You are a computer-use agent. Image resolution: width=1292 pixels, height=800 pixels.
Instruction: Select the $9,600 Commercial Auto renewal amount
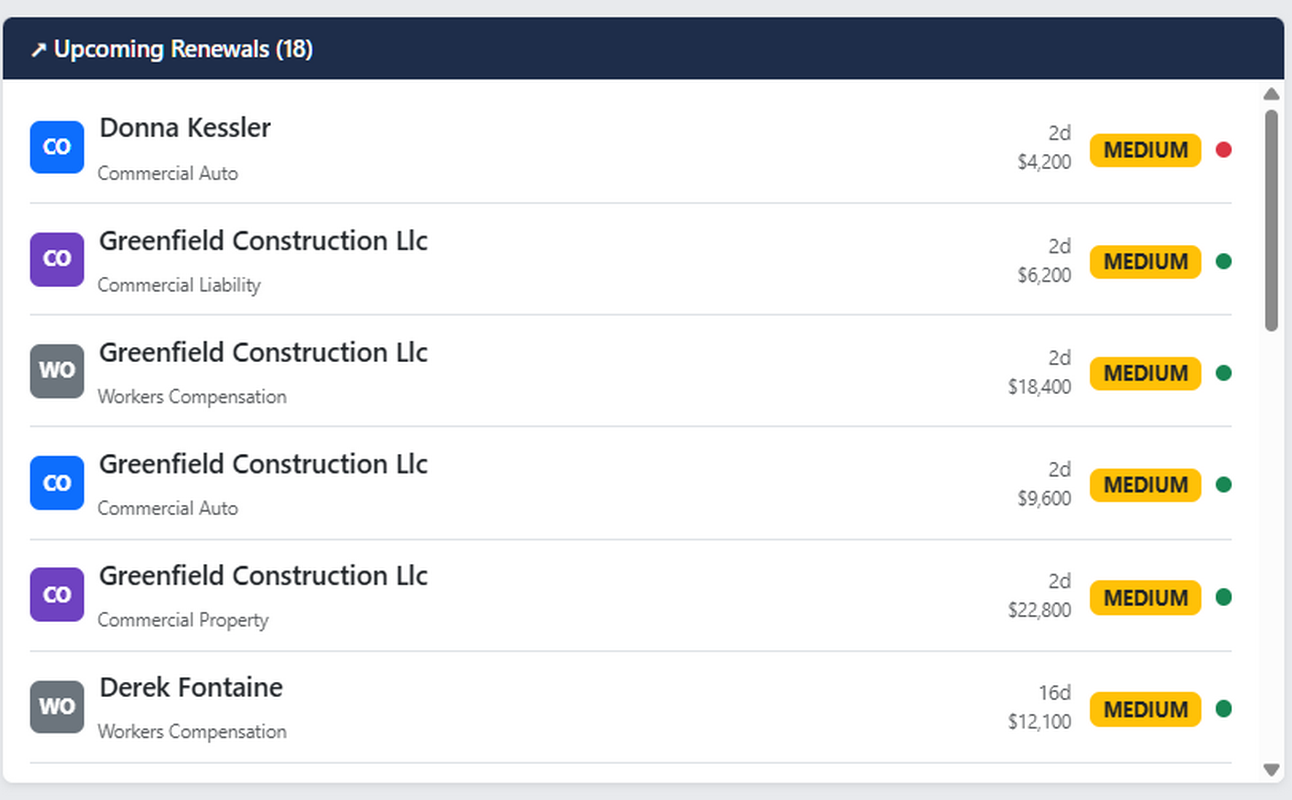(1044, 498)
